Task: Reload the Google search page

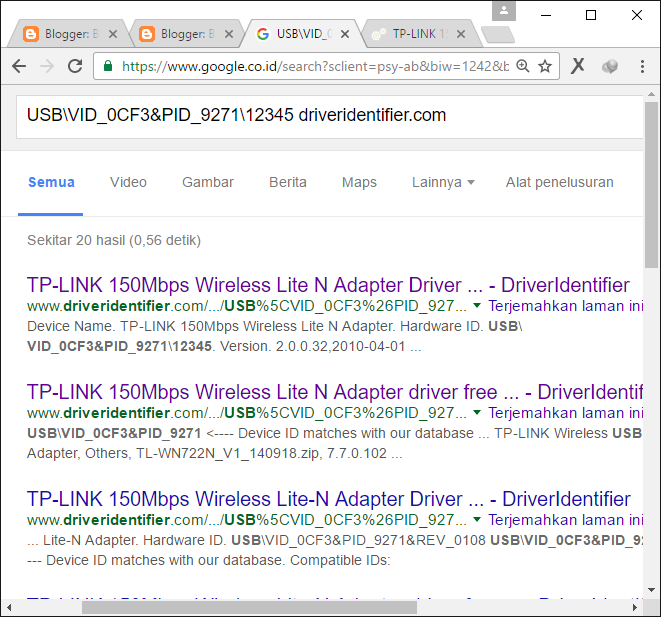Action: click(75, 66)
